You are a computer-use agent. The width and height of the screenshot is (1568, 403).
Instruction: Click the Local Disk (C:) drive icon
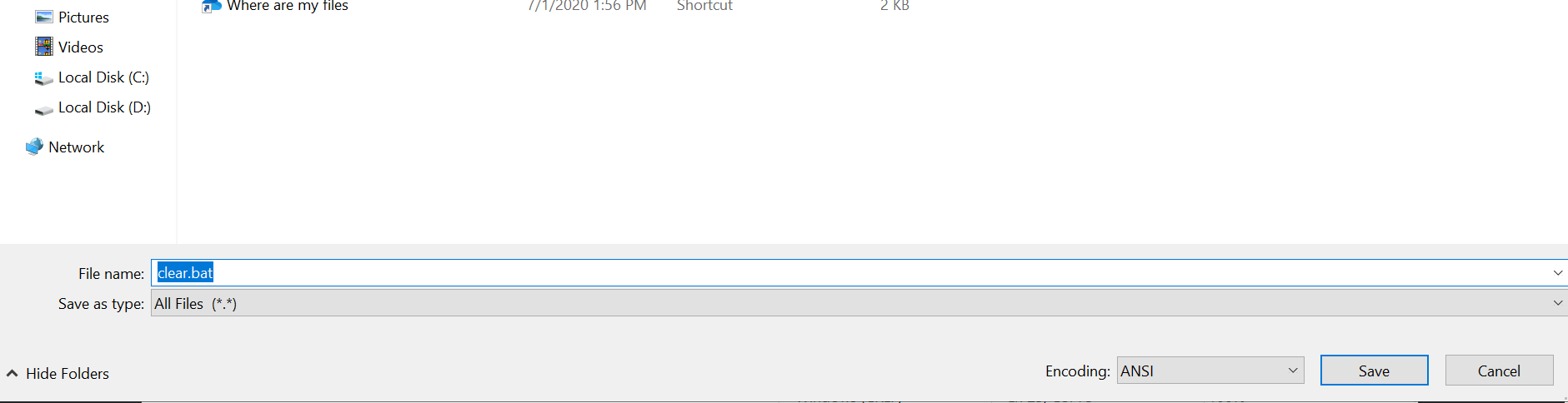tap(44, 77)
